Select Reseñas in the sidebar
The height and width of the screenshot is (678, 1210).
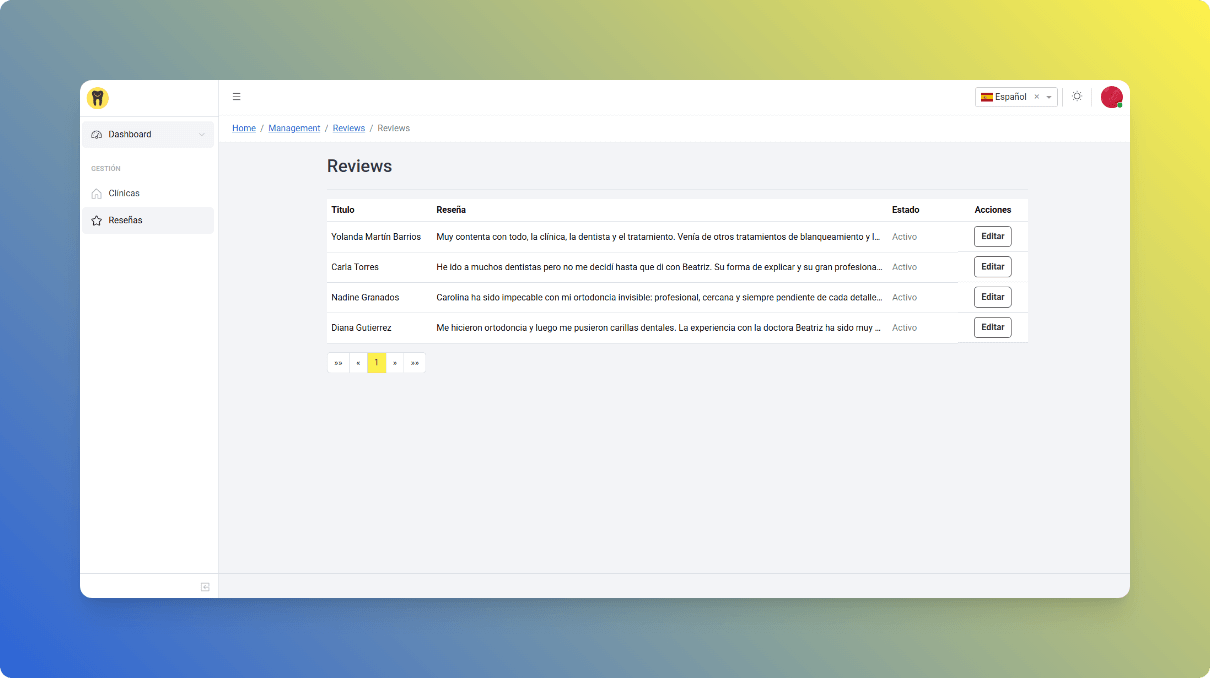tap(125, 220)
